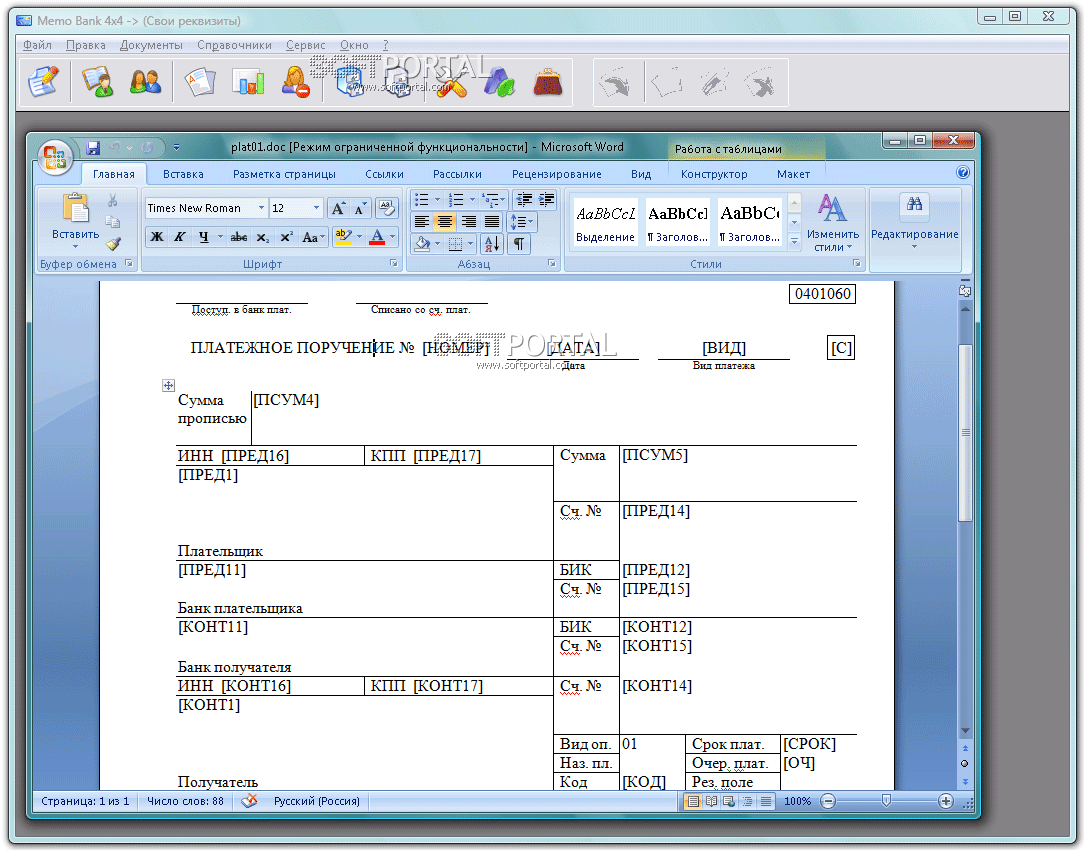
Task: Align text left
Action: pos(421,222)
